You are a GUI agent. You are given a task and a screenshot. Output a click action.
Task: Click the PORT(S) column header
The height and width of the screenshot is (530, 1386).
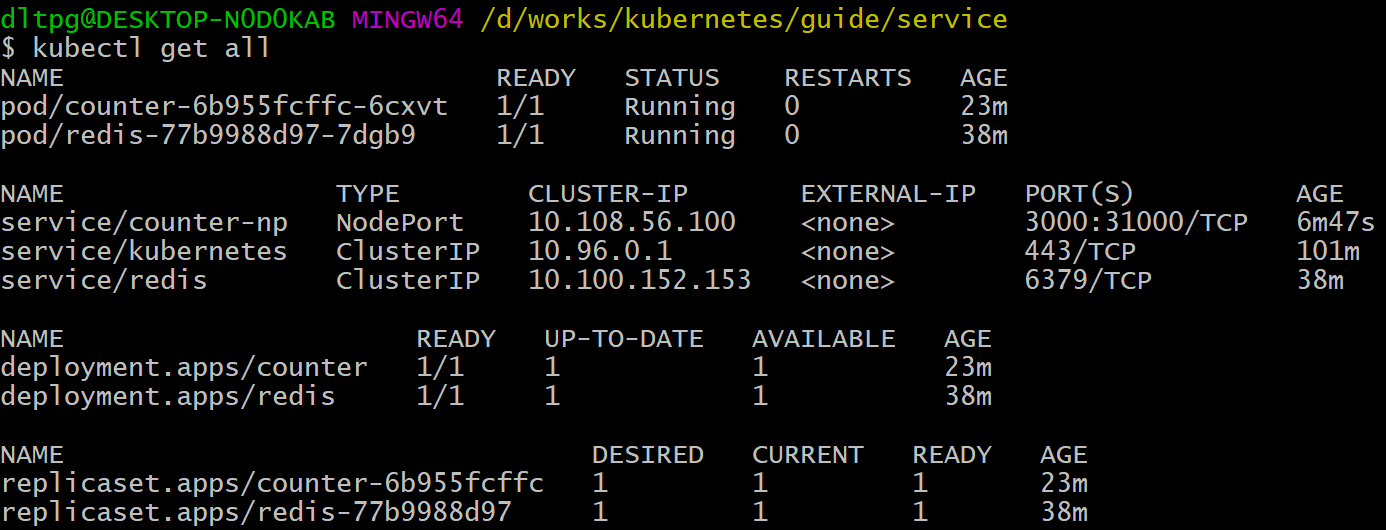(1080, 194)
